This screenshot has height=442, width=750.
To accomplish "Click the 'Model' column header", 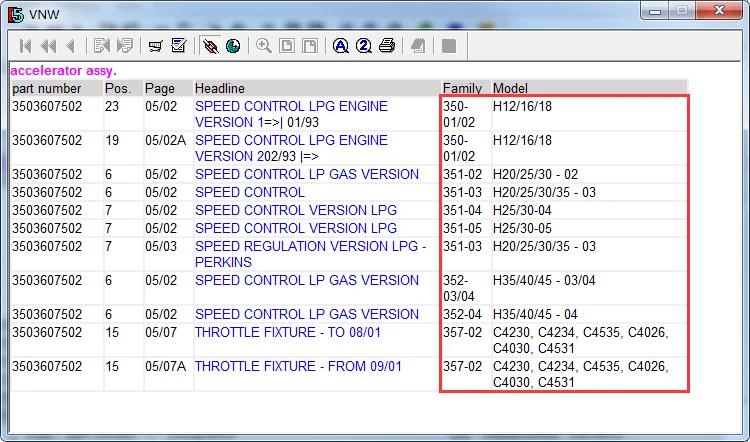I will [510, 88].
